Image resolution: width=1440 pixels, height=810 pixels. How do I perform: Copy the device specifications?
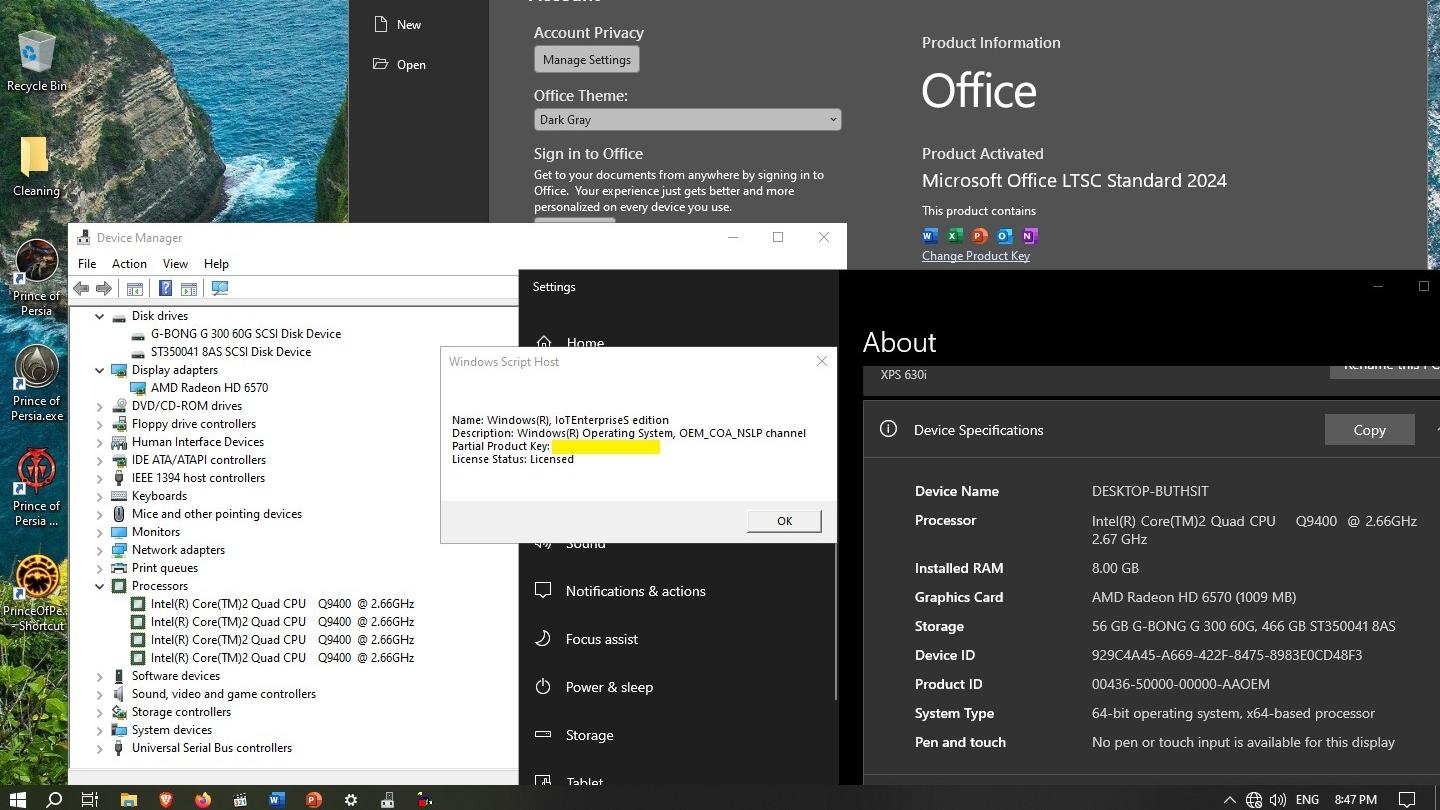click(1369, 430)
